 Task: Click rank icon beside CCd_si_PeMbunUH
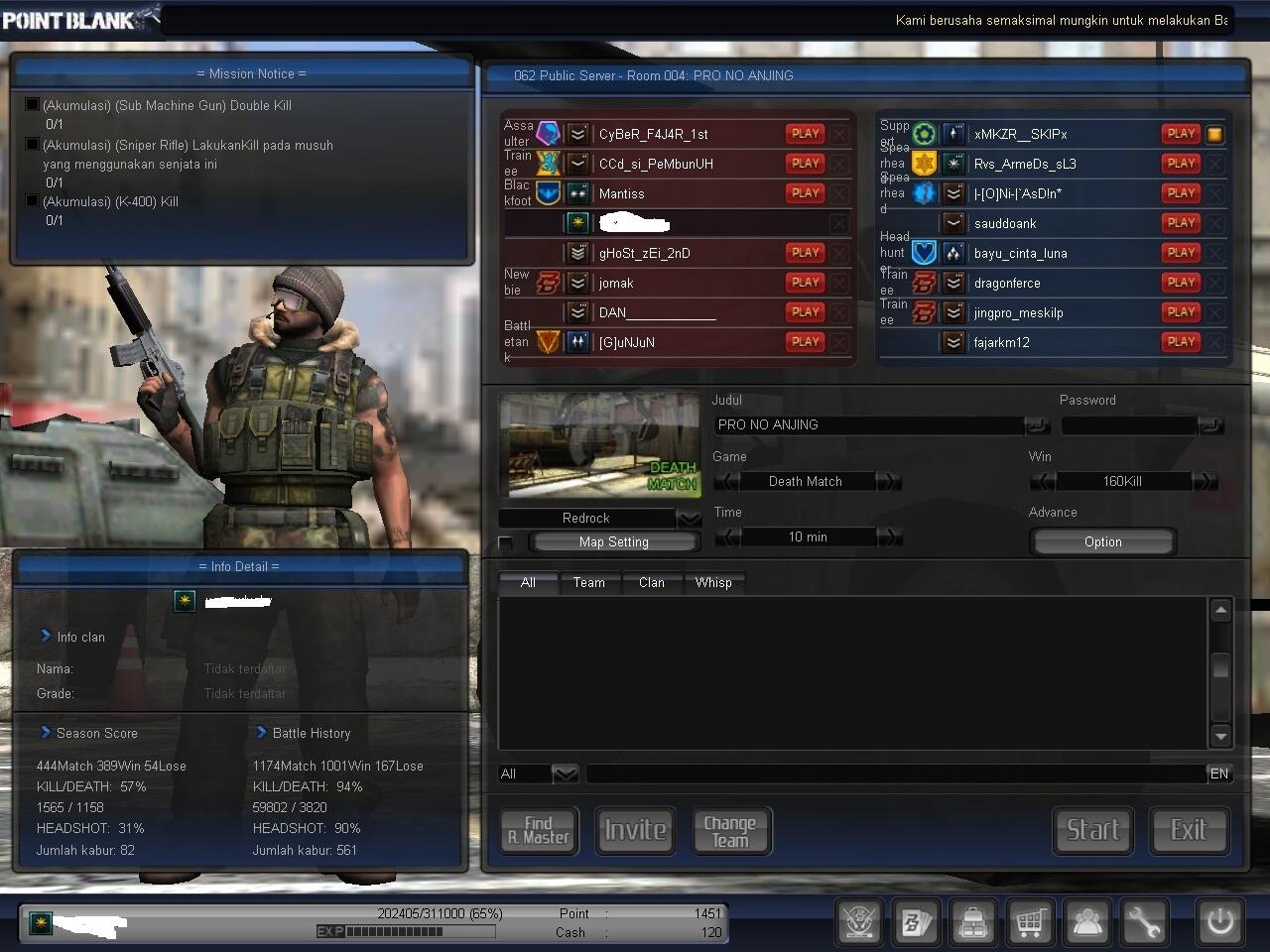pyautogui.click(x=578, y=164)
